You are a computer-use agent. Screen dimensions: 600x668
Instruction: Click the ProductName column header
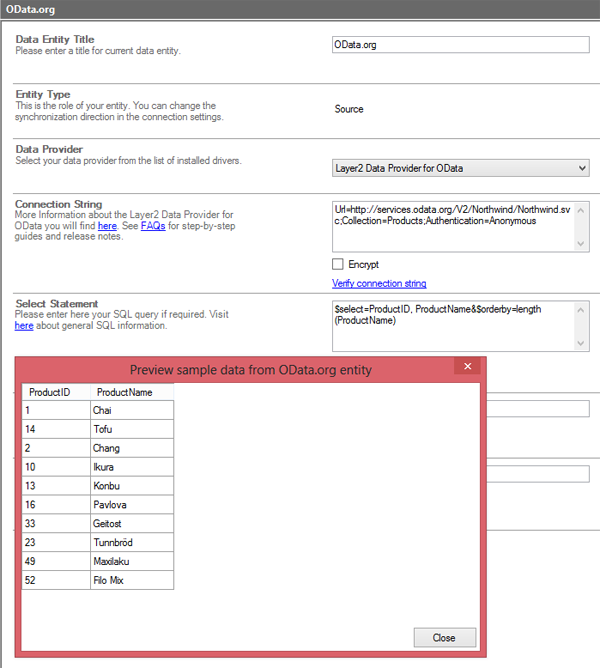(125, 393)
